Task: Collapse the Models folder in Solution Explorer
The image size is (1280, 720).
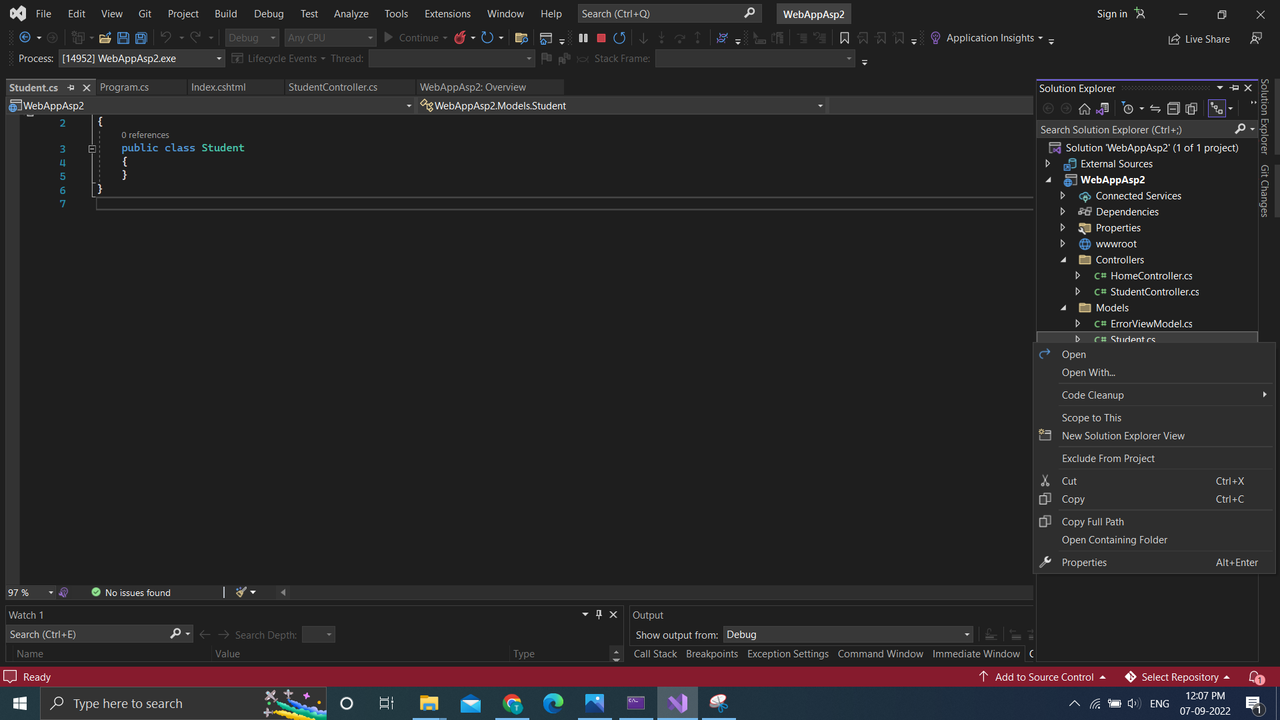Action: [1064, 307]
